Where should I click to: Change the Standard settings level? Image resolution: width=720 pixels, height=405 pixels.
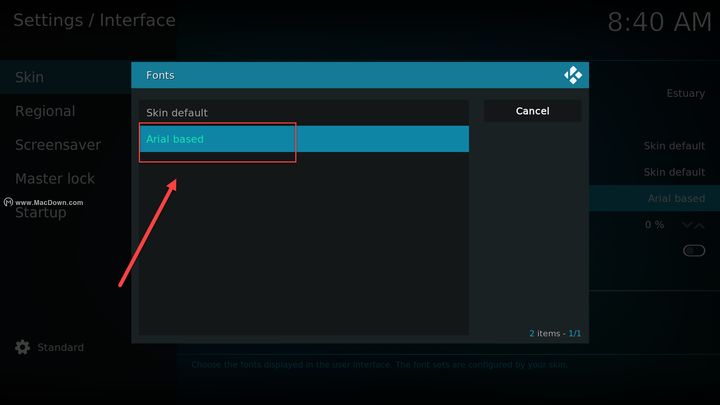[x=61, y=348]
